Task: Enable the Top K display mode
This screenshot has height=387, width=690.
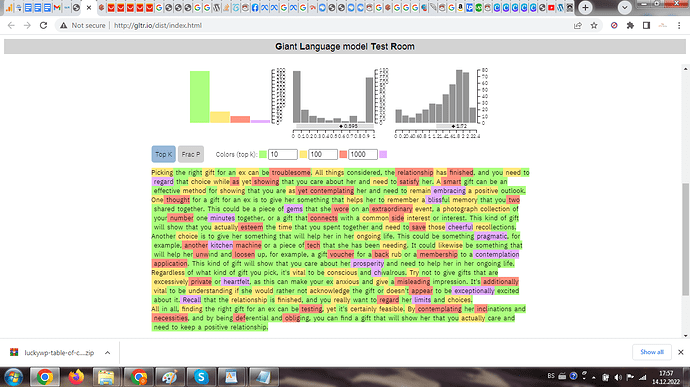Action: [164, 154]
